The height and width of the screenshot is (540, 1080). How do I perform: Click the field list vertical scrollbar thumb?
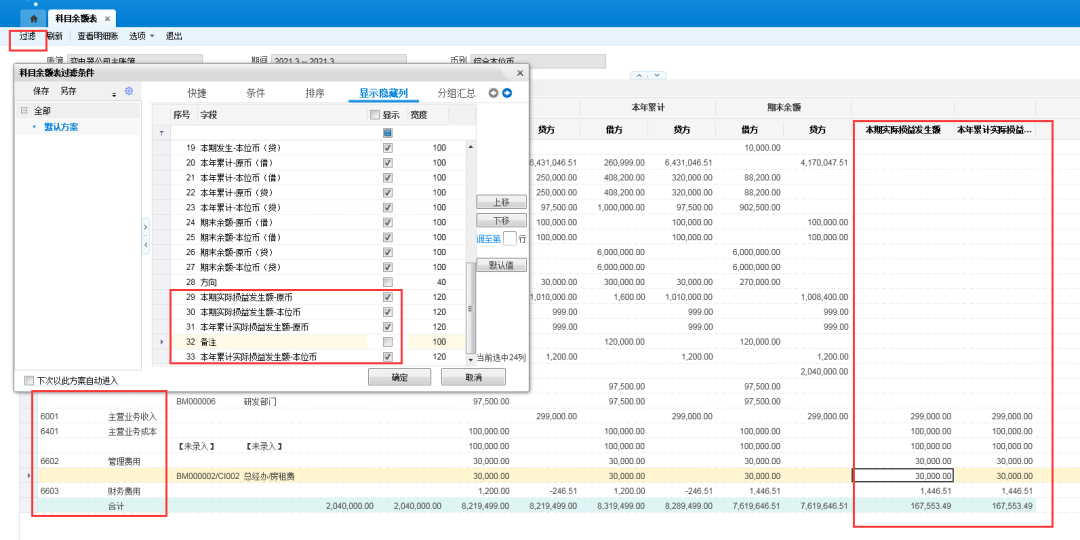(471, 307)
